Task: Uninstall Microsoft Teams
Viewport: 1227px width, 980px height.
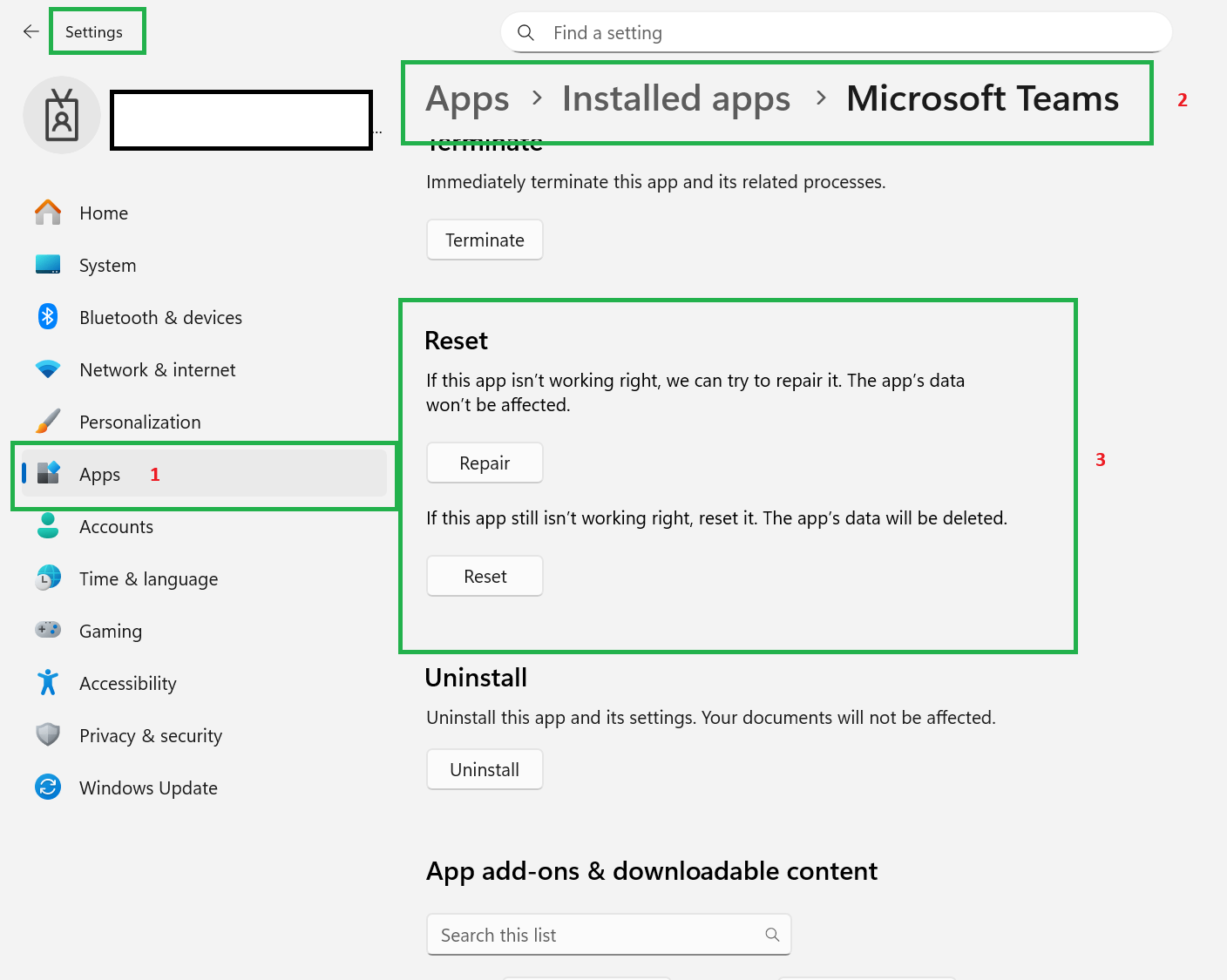Action: pos(485,769)
